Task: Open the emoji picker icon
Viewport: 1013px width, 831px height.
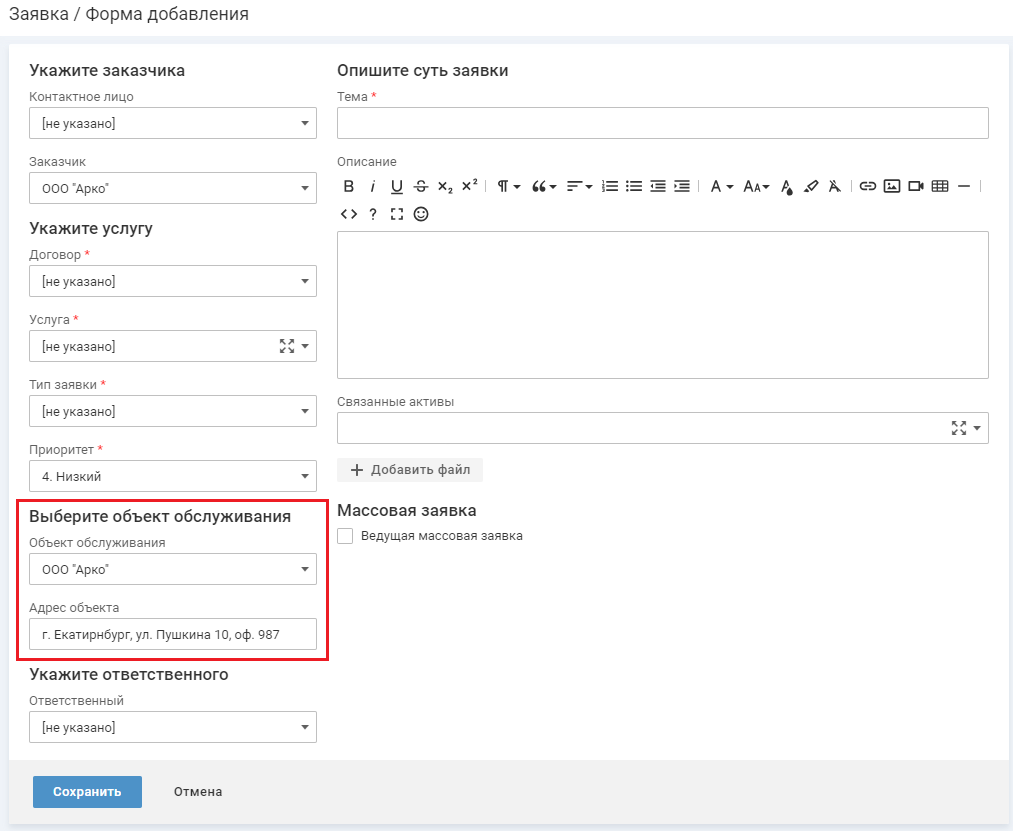Action: (x=421, y=214)
